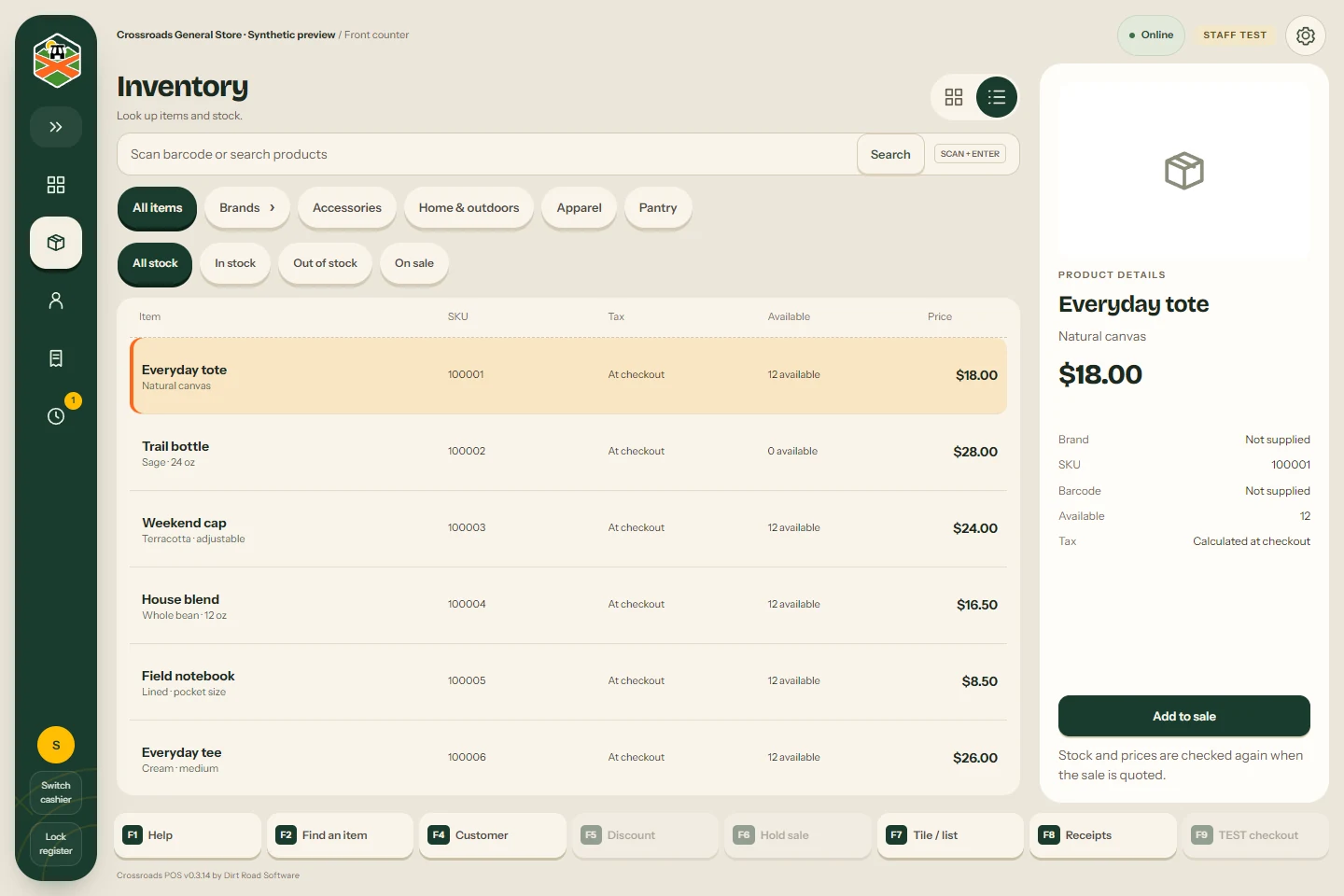
Task: Click the STAFF TEST badge
Action: pos(1235,35)
